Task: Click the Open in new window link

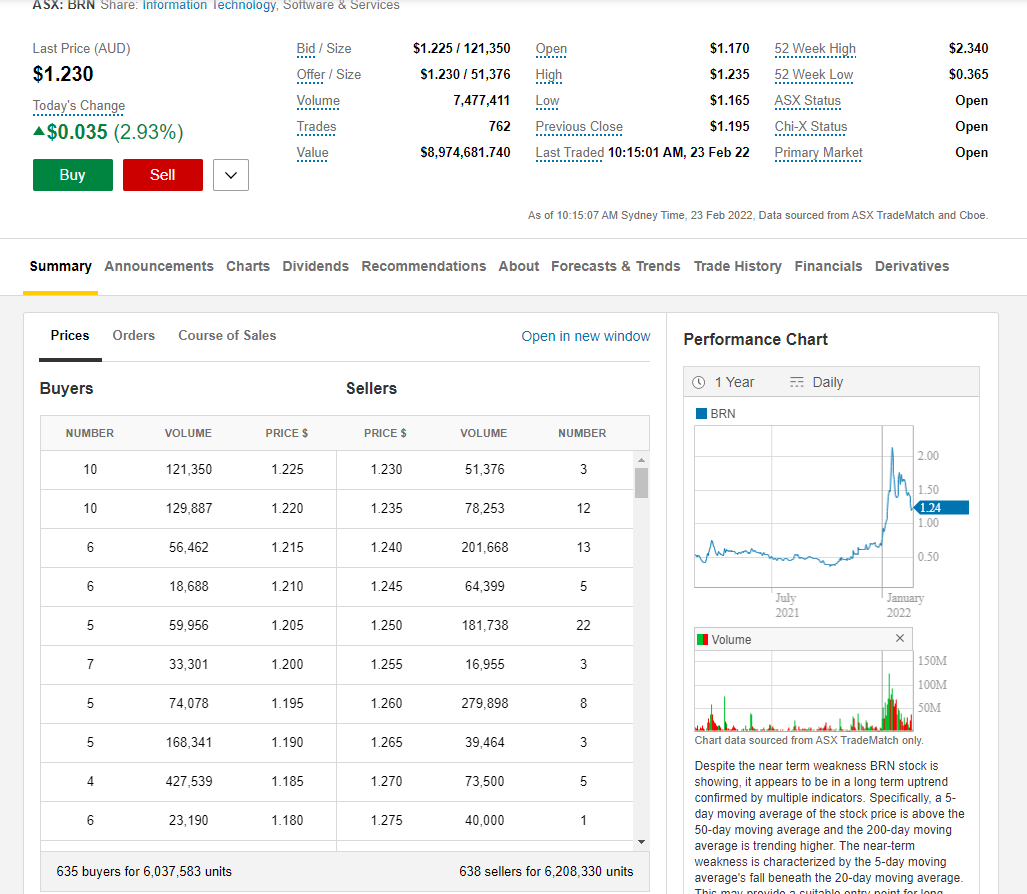Action: (x=585, y=336)
